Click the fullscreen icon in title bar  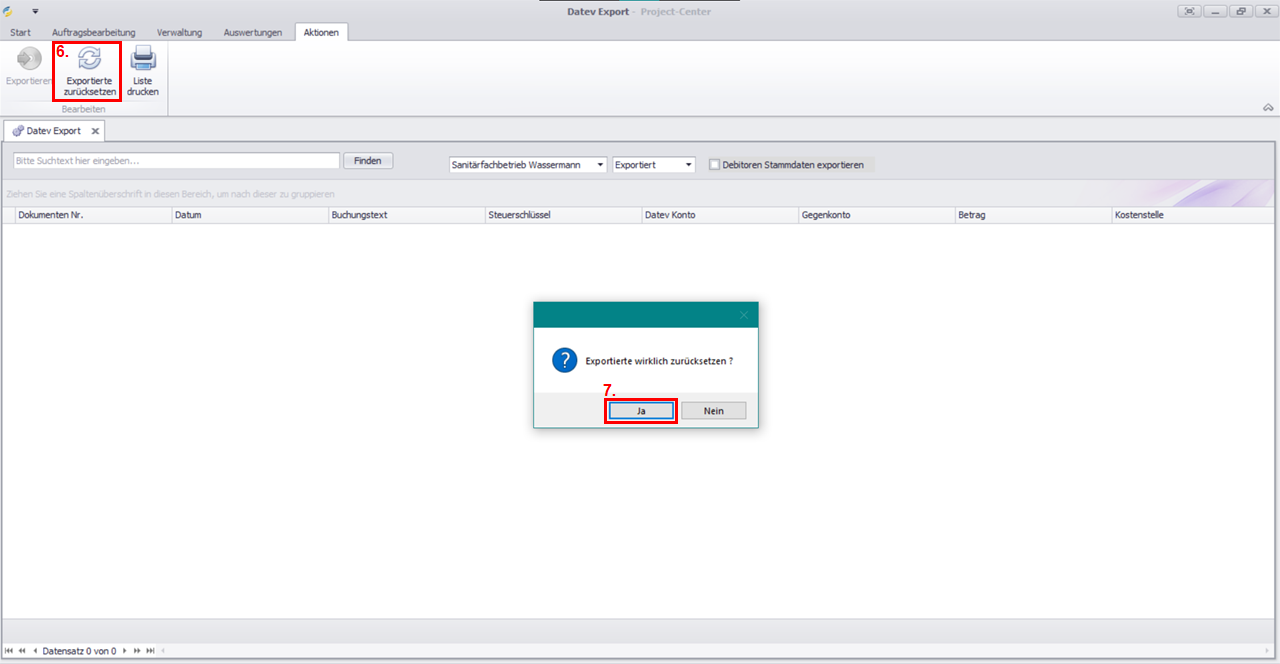tap(1188, 11)
